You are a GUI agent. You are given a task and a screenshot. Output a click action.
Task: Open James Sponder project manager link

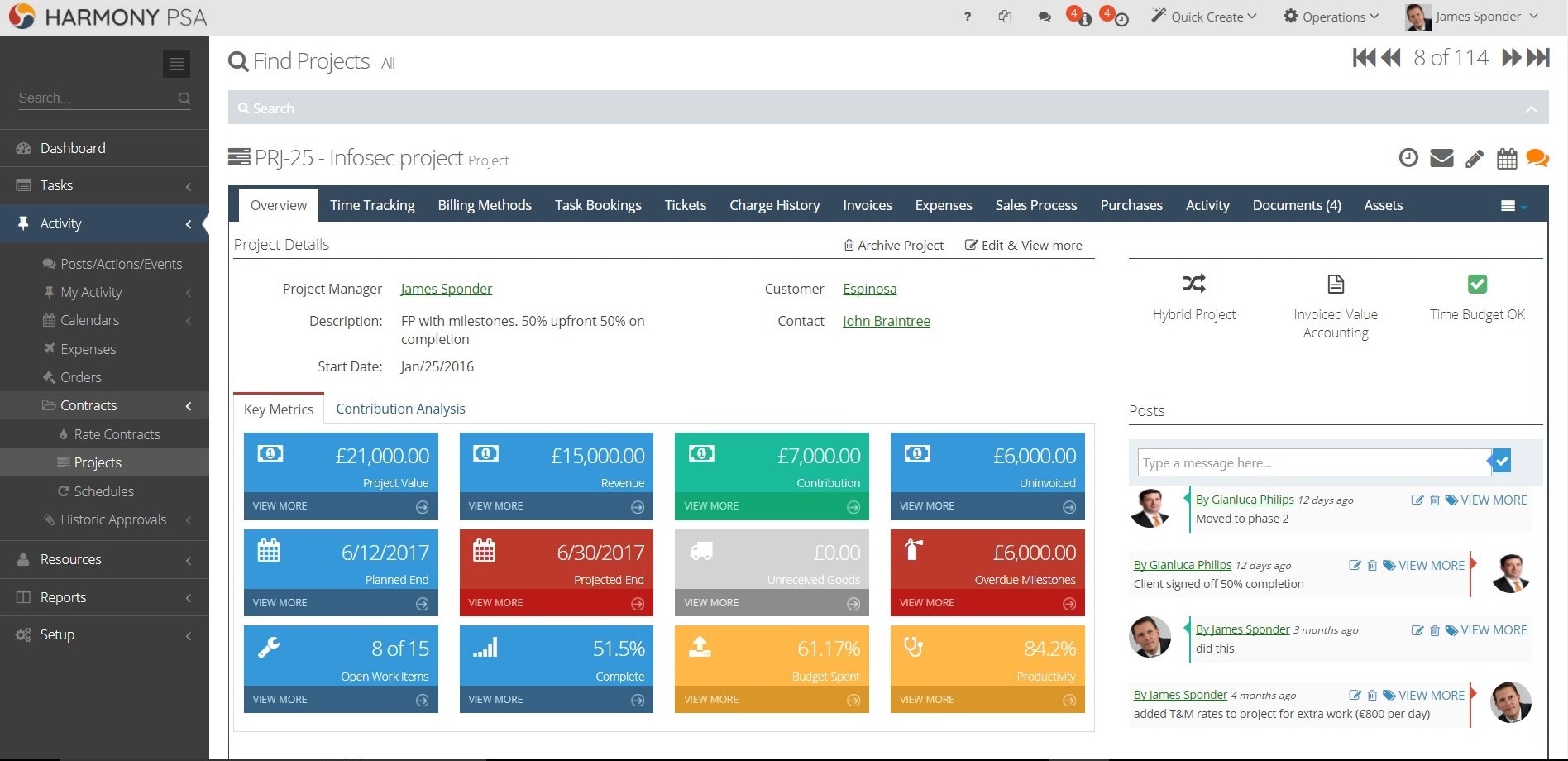point(446,289)
